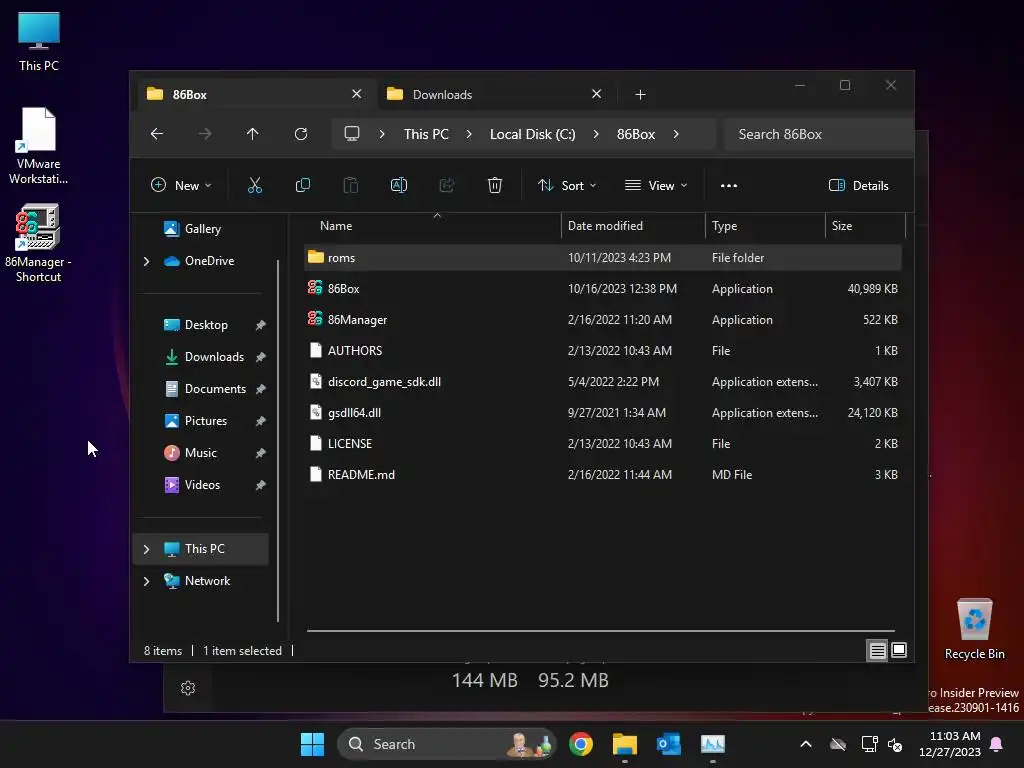Expand the OneDrive tree node

(x=146, y=261)
